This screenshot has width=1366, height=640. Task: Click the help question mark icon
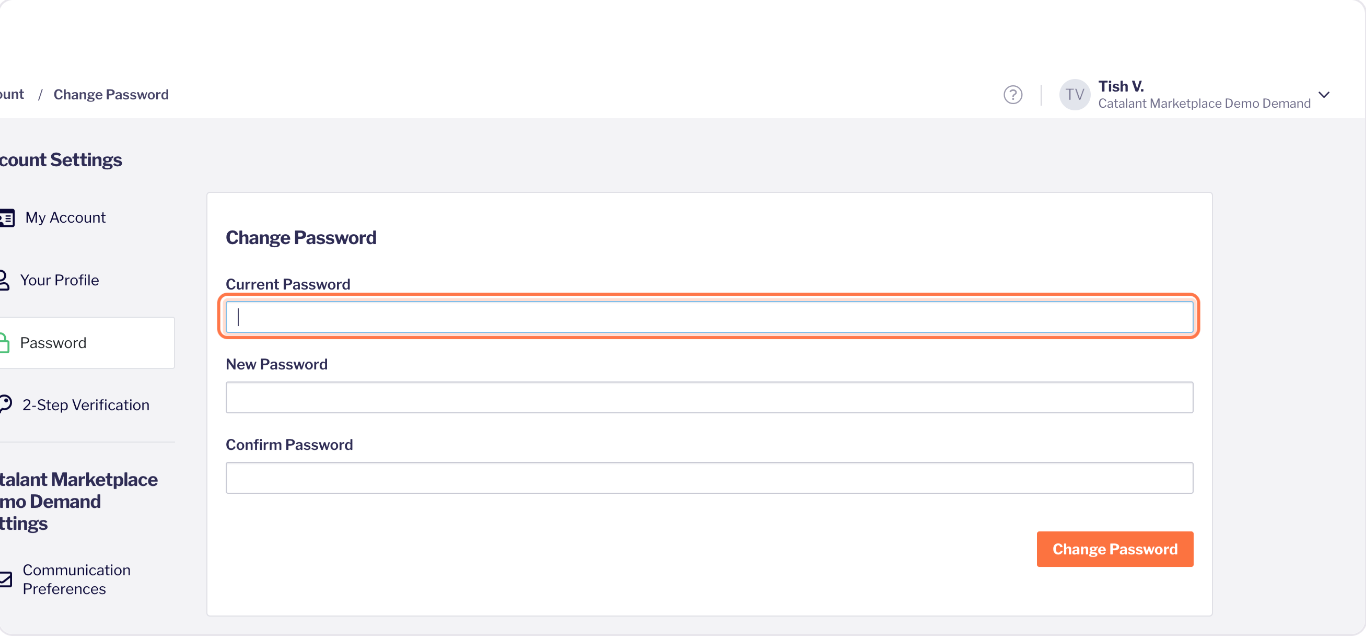point(1013,95)
